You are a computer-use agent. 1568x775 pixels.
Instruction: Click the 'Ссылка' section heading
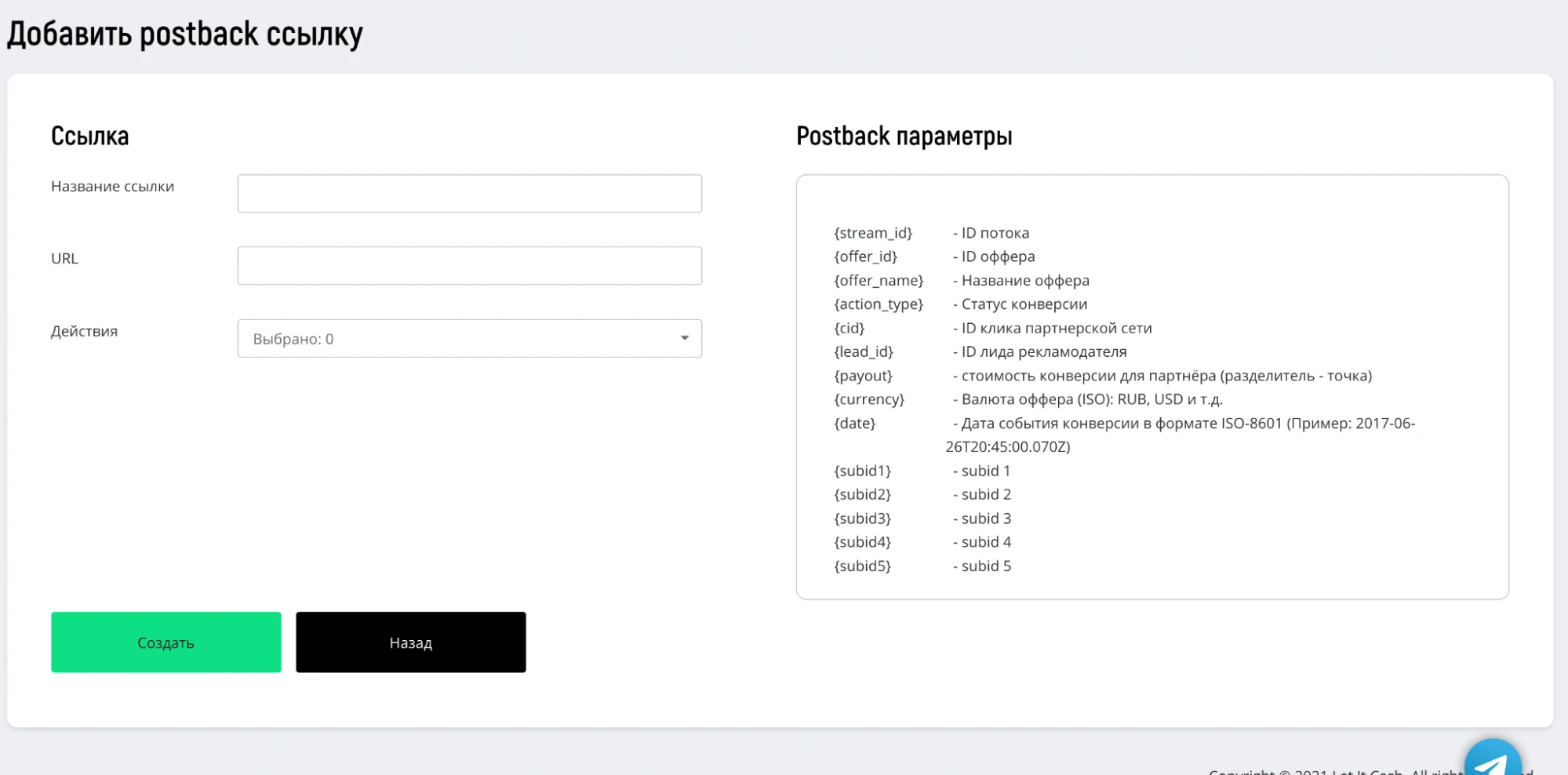(89, 136)
